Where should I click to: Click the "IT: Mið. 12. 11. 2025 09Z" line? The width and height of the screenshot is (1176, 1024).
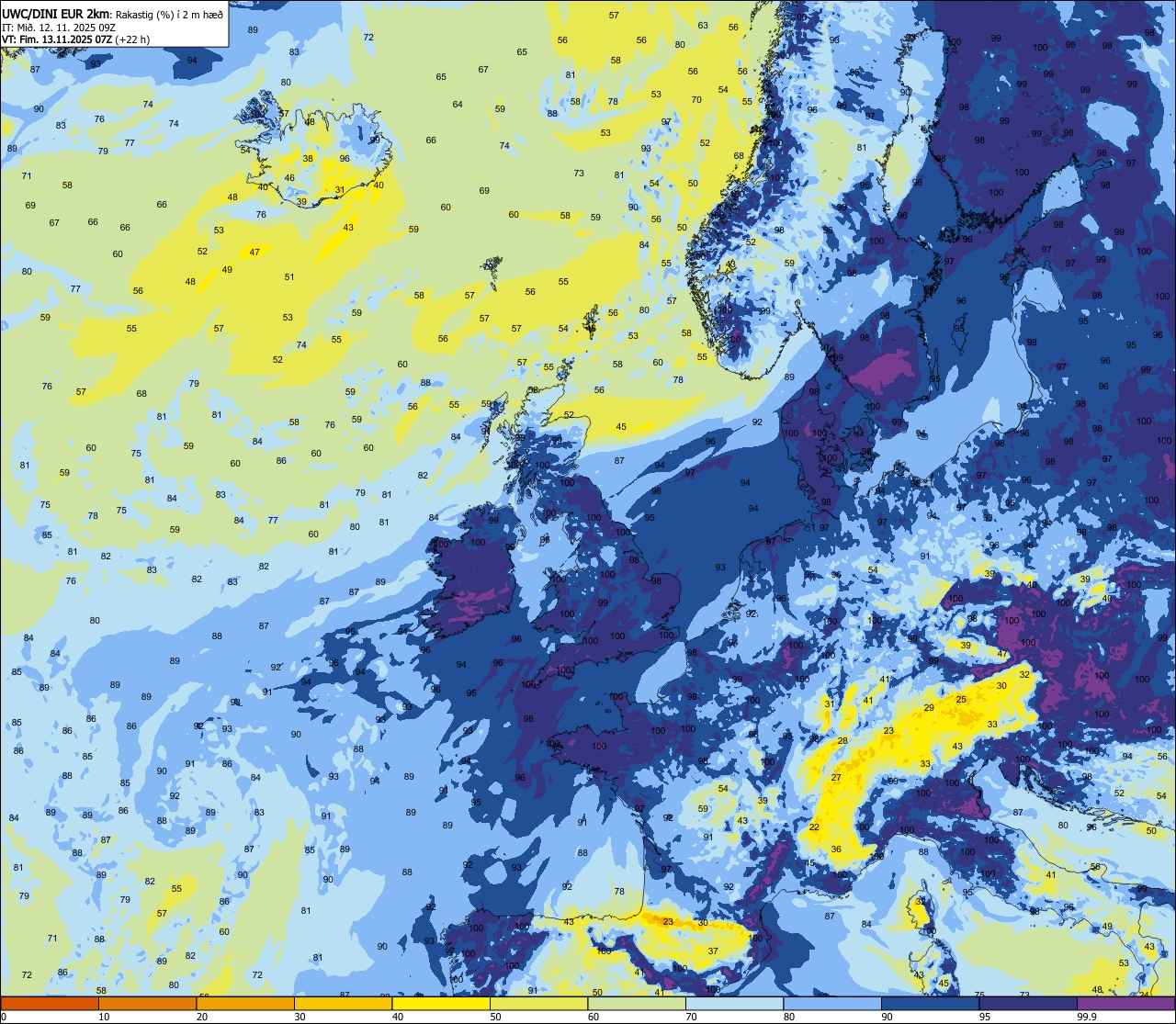59,27
